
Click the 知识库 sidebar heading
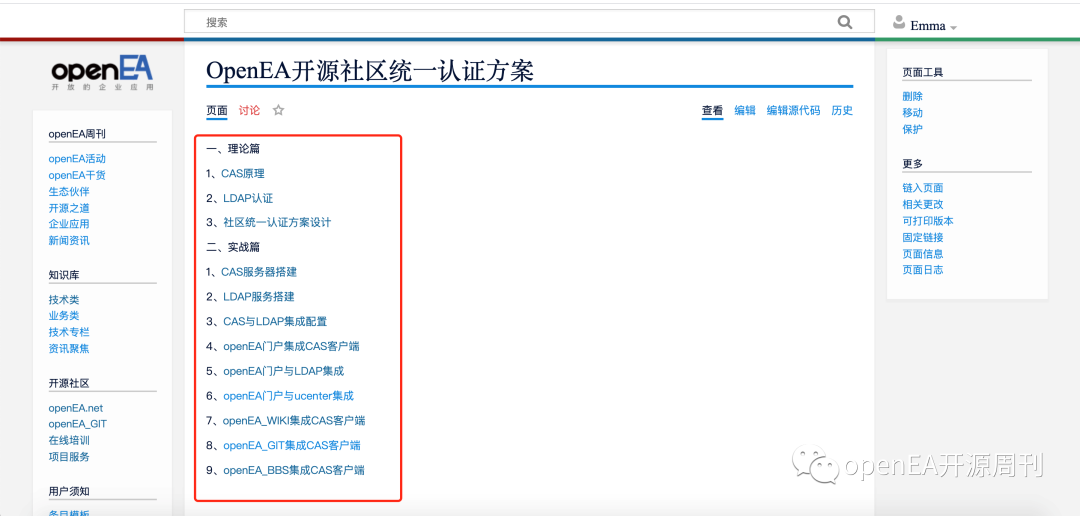click(x=64, y=275)
